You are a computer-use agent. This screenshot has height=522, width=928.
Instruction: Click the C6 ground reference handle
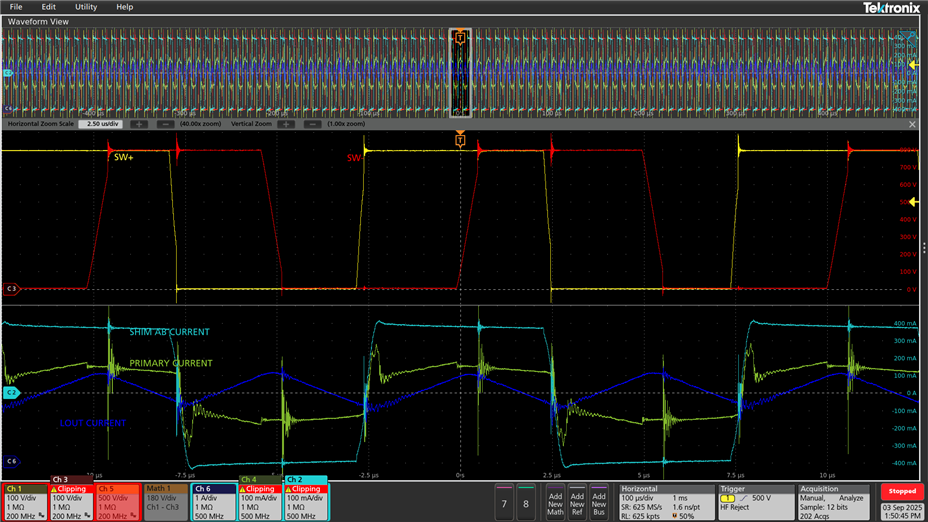tap(11, 461)
